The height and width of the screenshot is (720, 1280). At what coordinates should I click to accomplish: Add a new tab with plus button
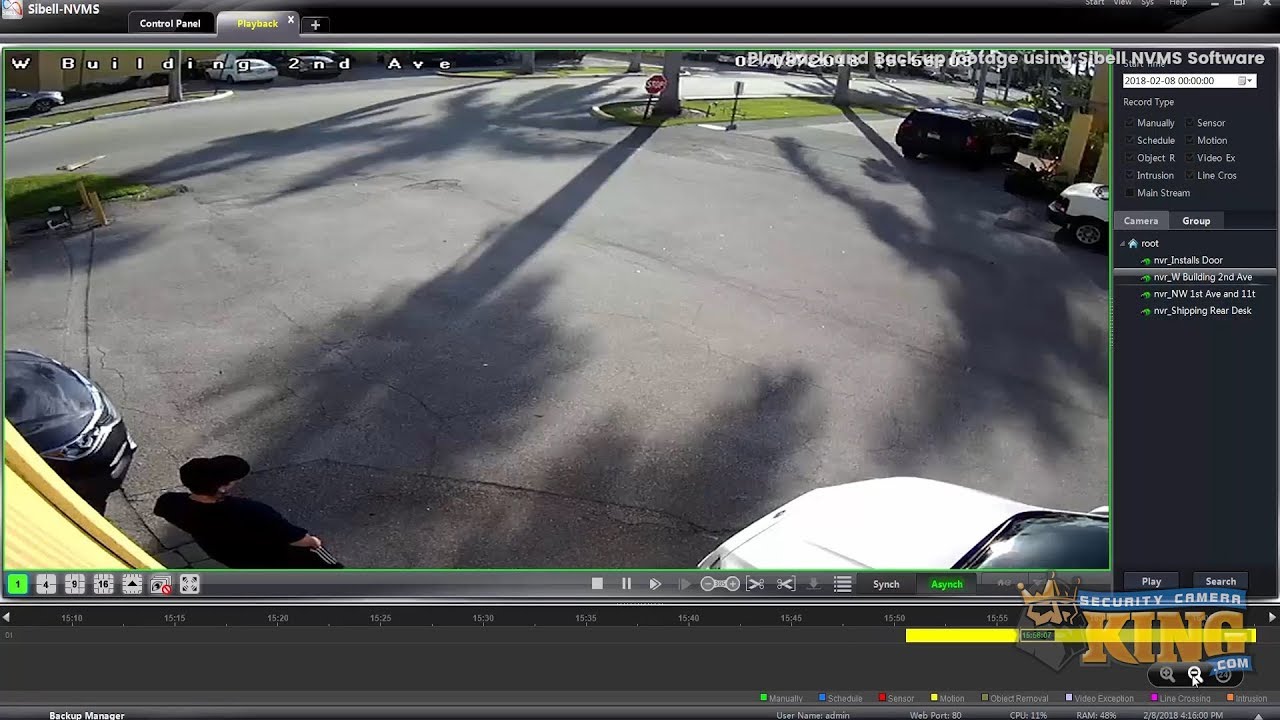(315, 24)
